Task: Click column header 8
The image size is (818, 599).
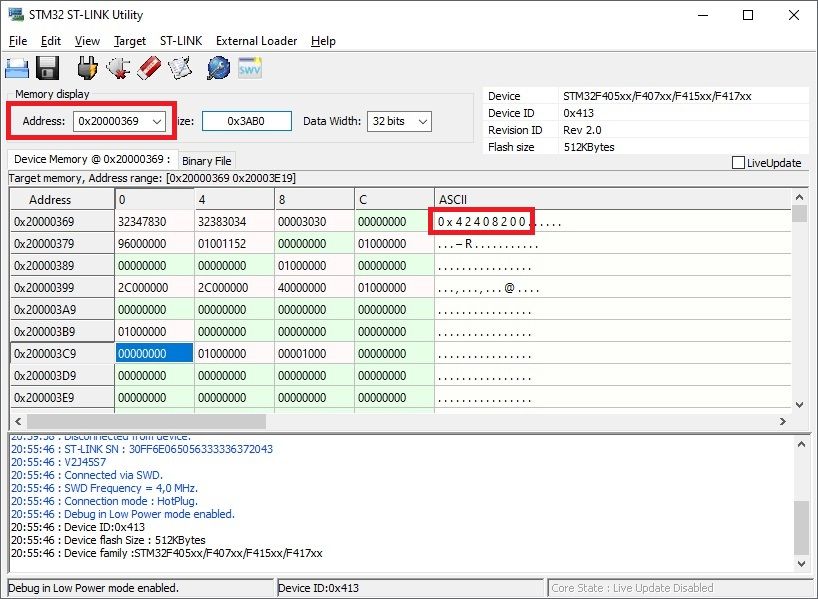Action: pos(314,199)
